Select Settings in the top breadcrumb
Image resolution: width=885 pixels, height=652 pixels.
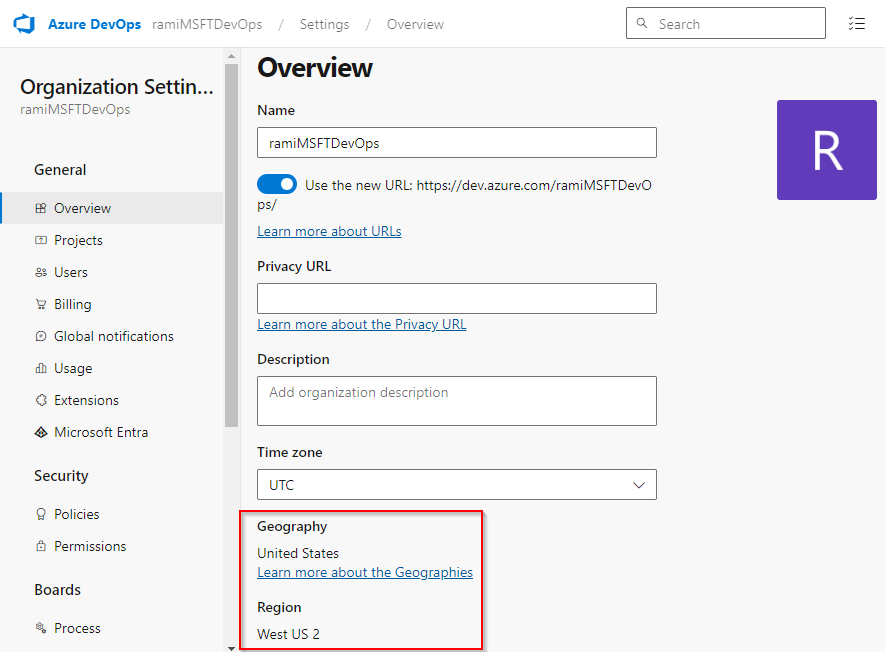tap(324, 23)
